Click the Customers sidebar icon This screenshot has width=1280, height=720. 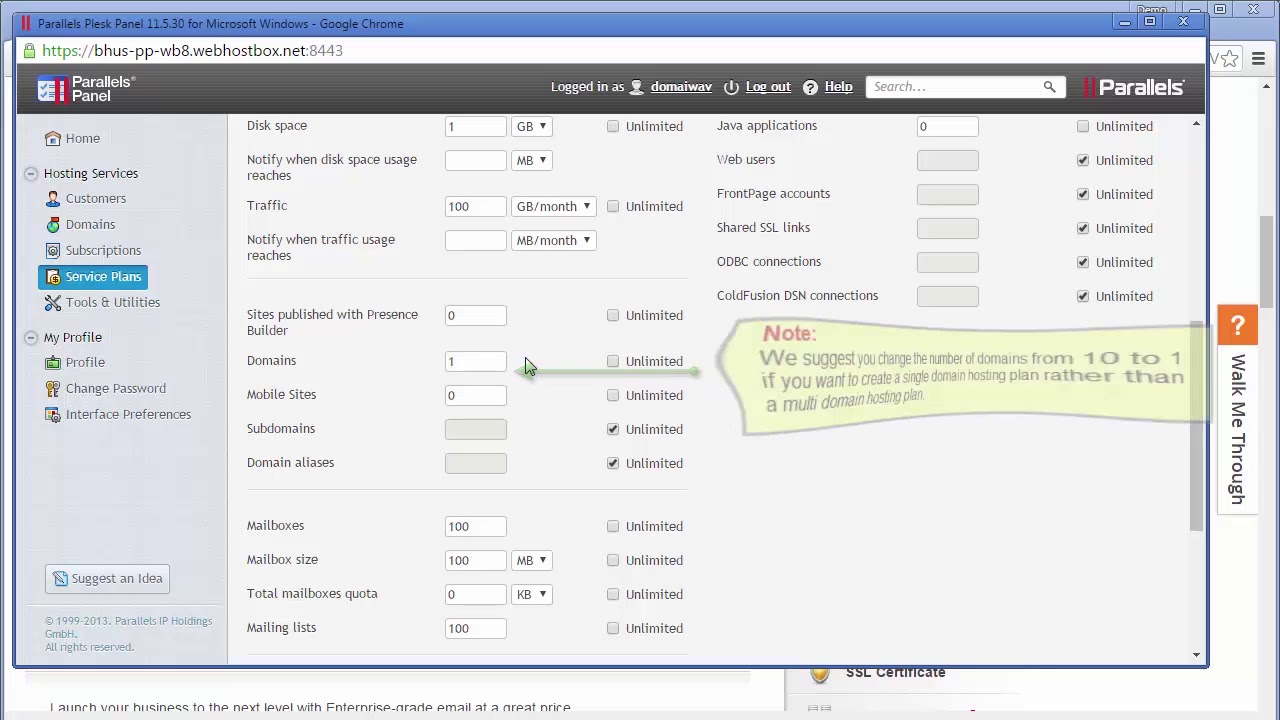pyautogui.click(x=53, y=198)
